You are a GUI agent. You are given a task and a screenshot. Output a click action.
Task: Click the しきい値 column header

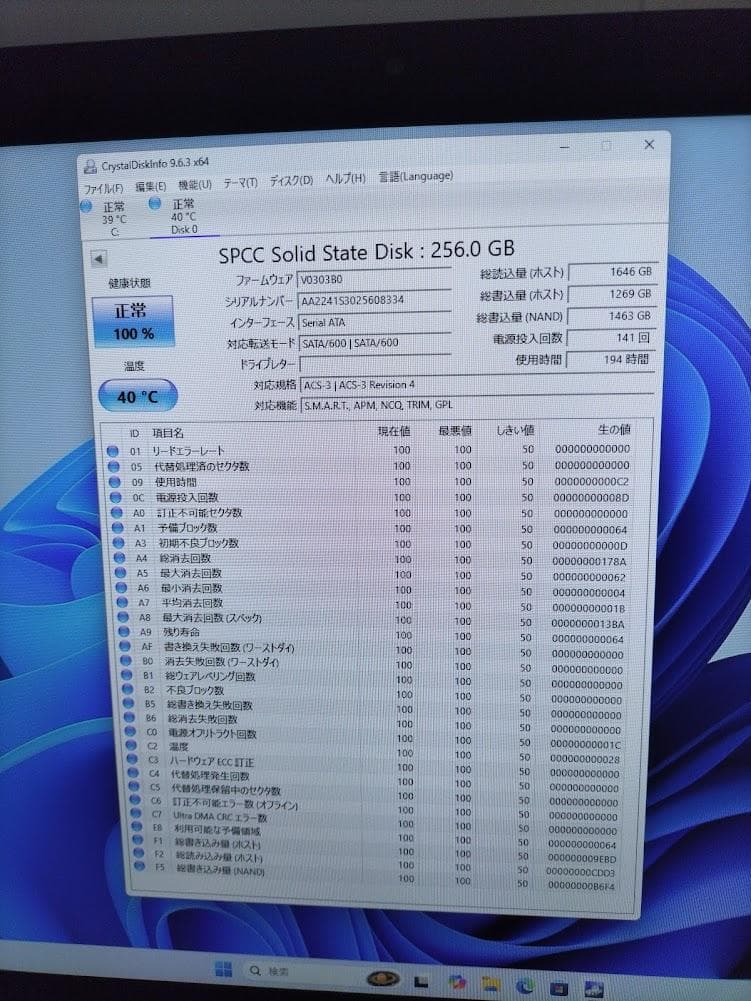pyautogui.click(x=516, y=430)
